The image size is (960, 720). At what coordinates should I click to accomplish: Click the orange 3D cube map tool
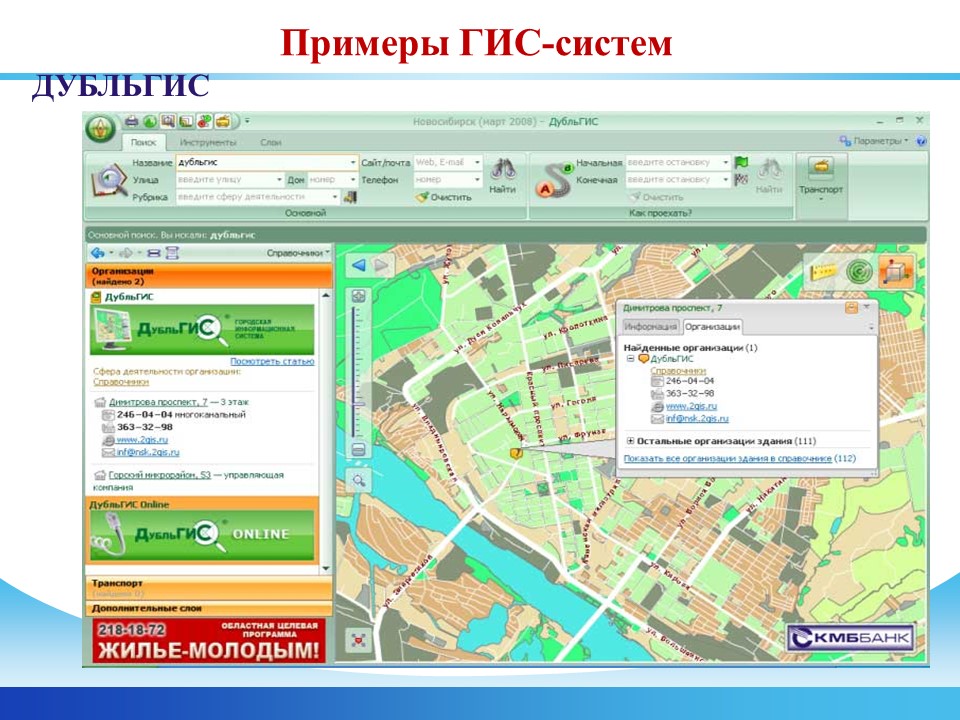pos(894,271)
